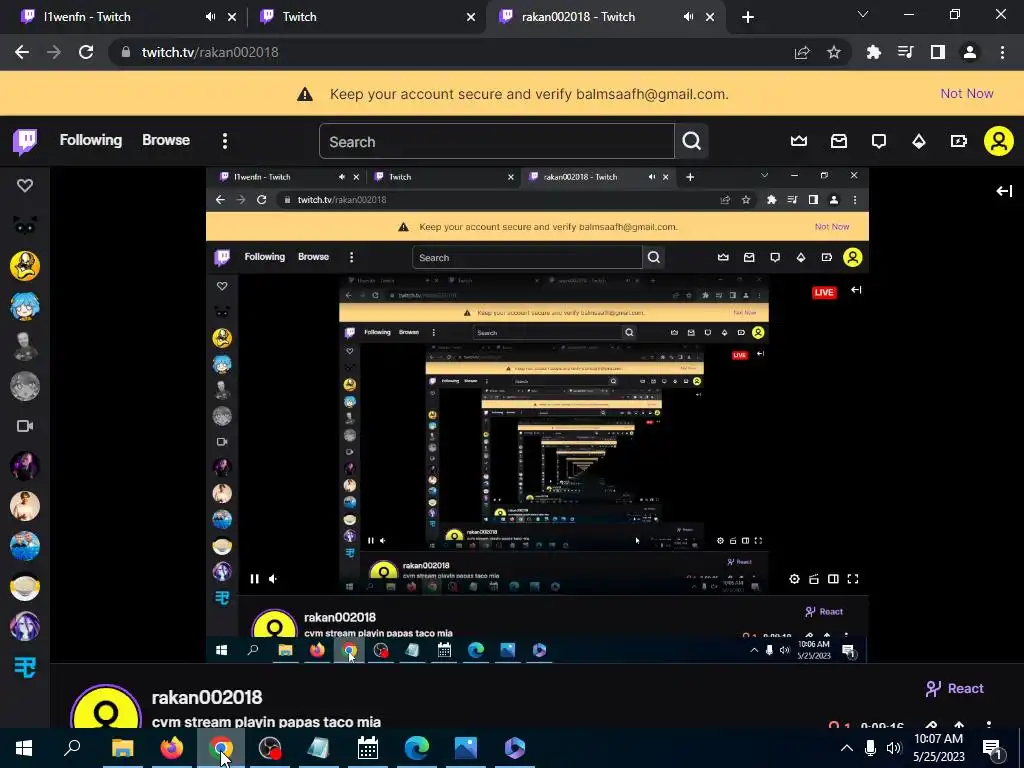This screenshot has width=1024, height=768.
Task: Open OBS Studio from taskbar
Action: (270, 748)
